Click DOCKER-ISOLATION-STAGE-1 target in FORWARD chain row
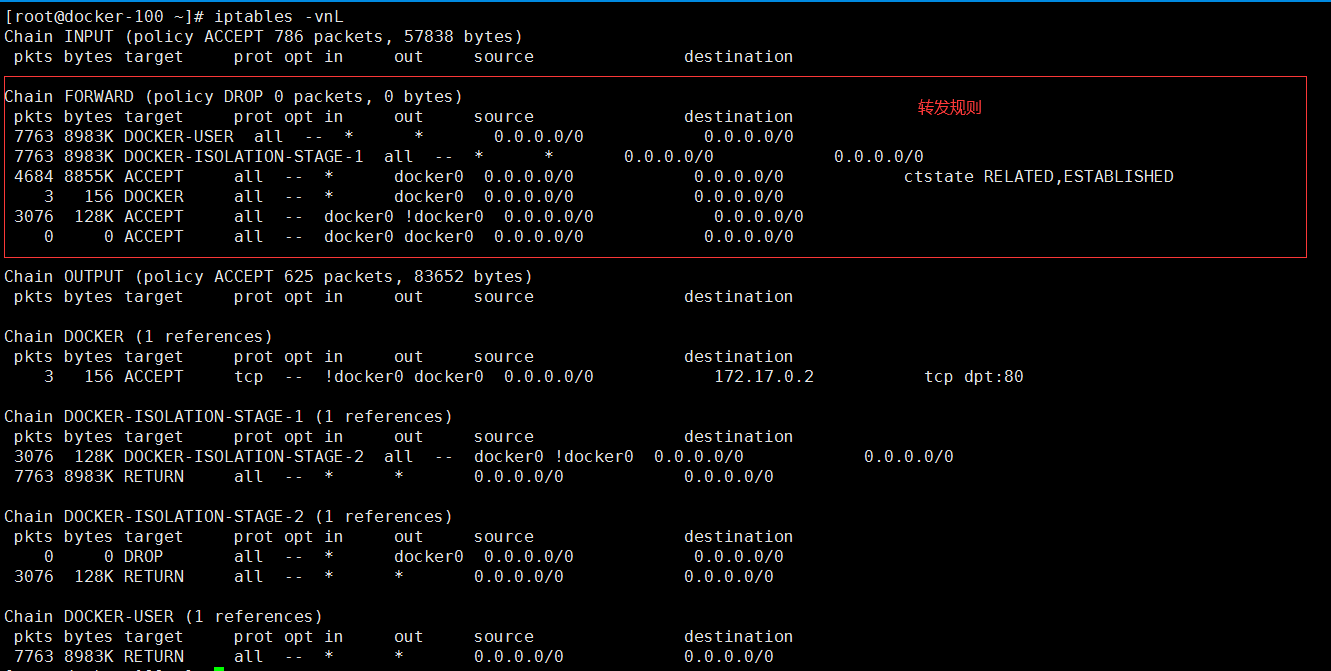 point(244,157)
